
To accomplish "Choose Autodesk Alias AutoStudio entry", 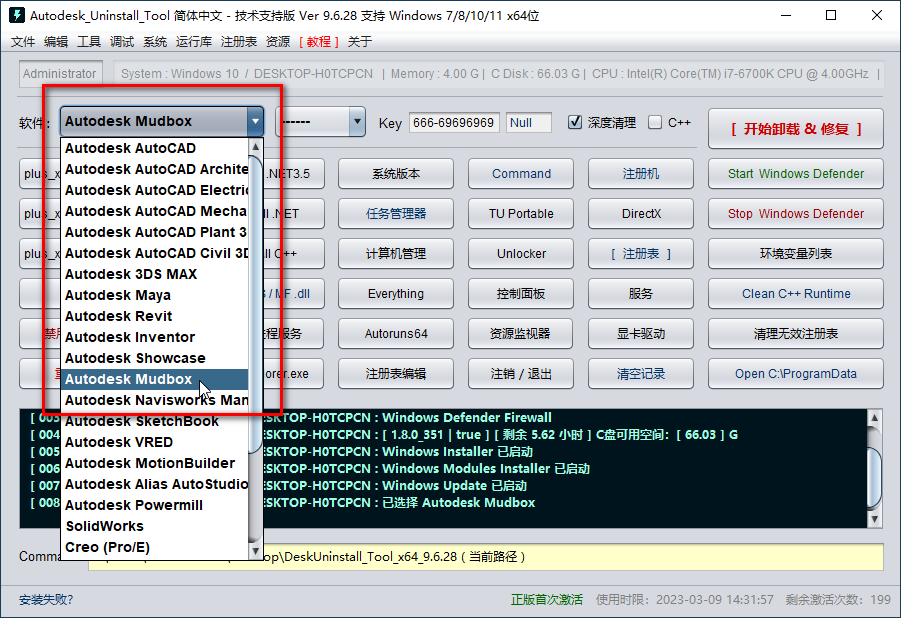I will (x=155, y=484).
